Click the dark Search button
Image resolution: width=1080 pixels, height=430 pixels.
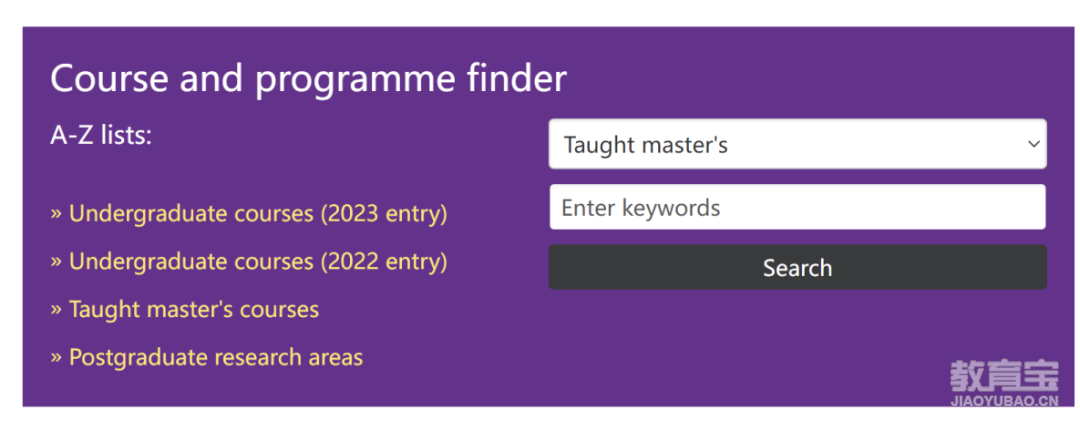pyautogui.click(x=798, y=267)
